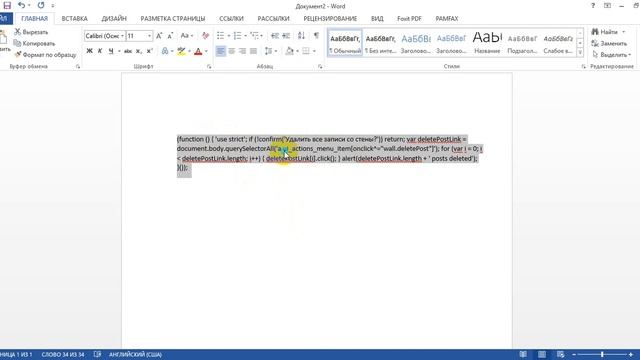The image size is (640, 360).
Task: Click the word count in status bar
Action: pos(63,355)
